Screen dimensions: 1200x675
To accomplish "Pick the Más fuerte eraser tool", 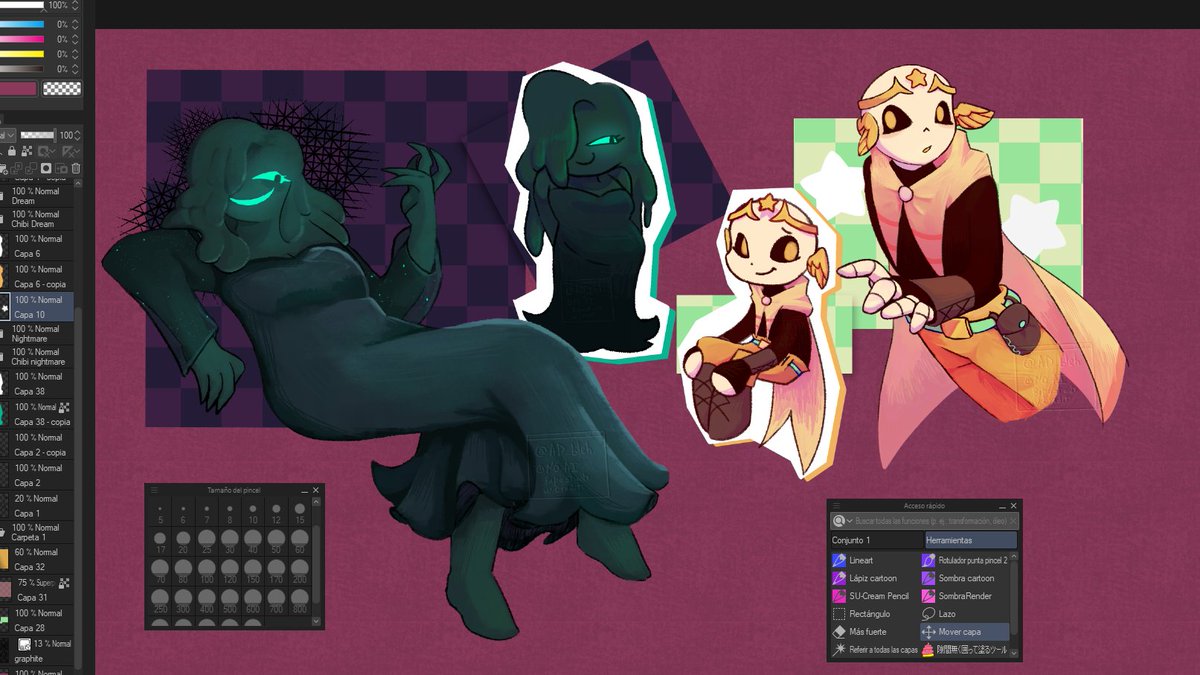I will pos(873,632).
